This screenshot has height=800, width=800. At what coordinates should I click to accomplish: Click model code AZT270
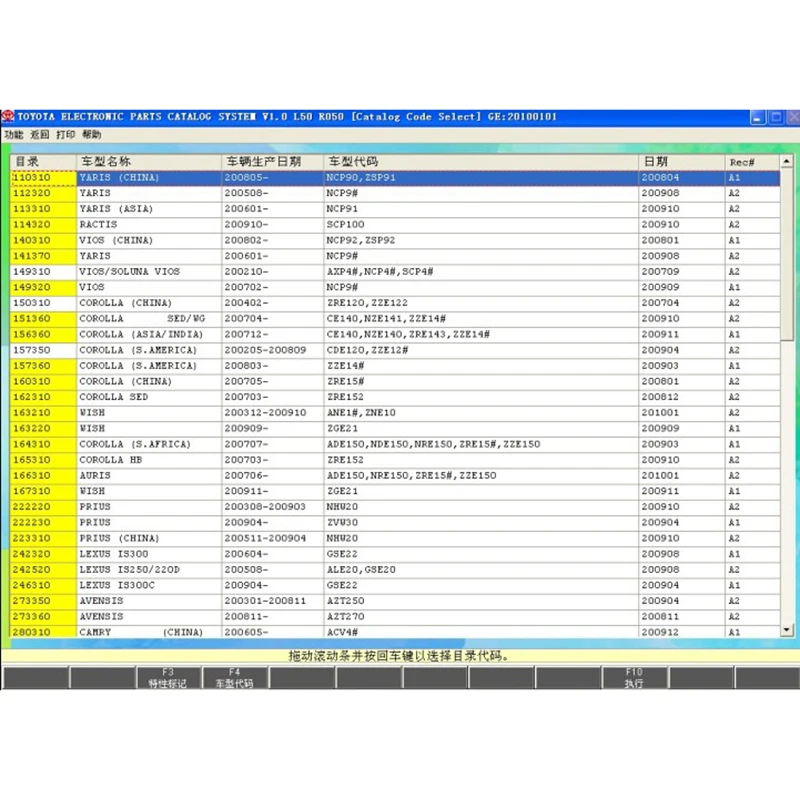(345, 617)
